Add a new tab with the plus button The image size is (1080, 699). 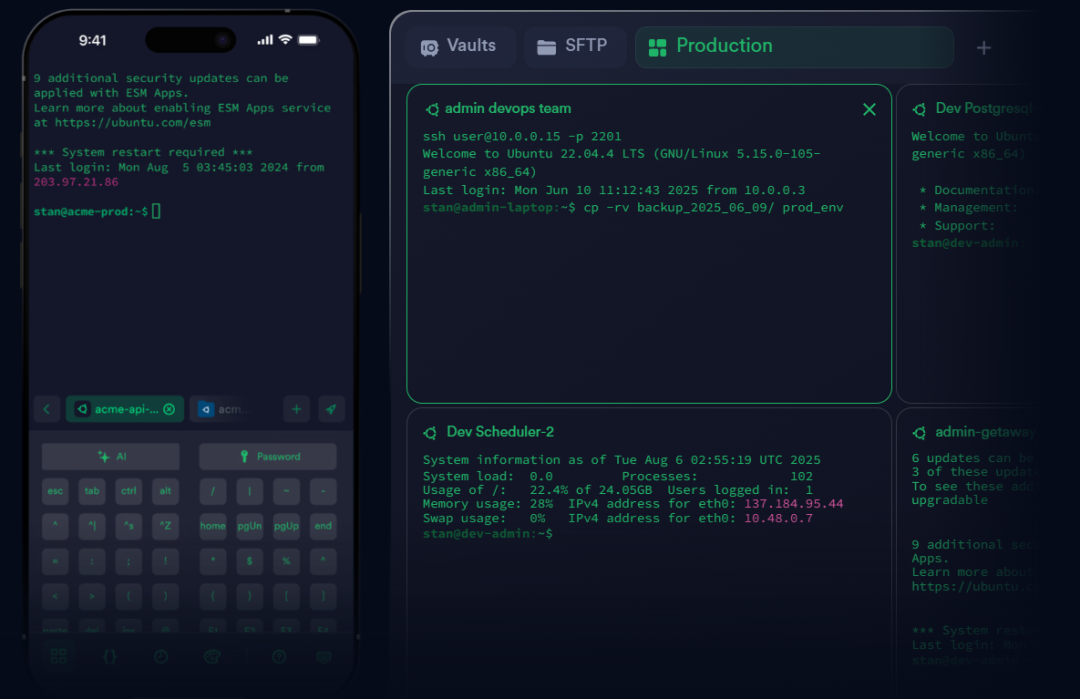pos(984,48)
